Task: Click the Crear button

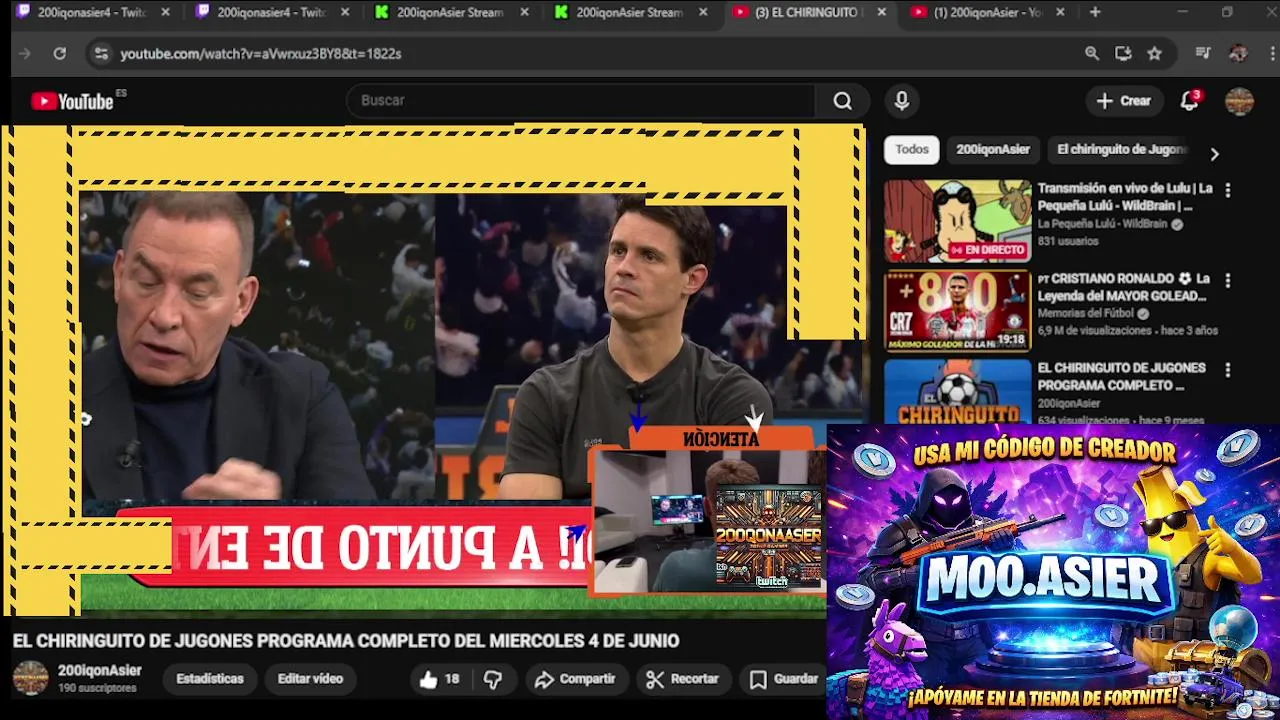Action: pos(1124,101)
